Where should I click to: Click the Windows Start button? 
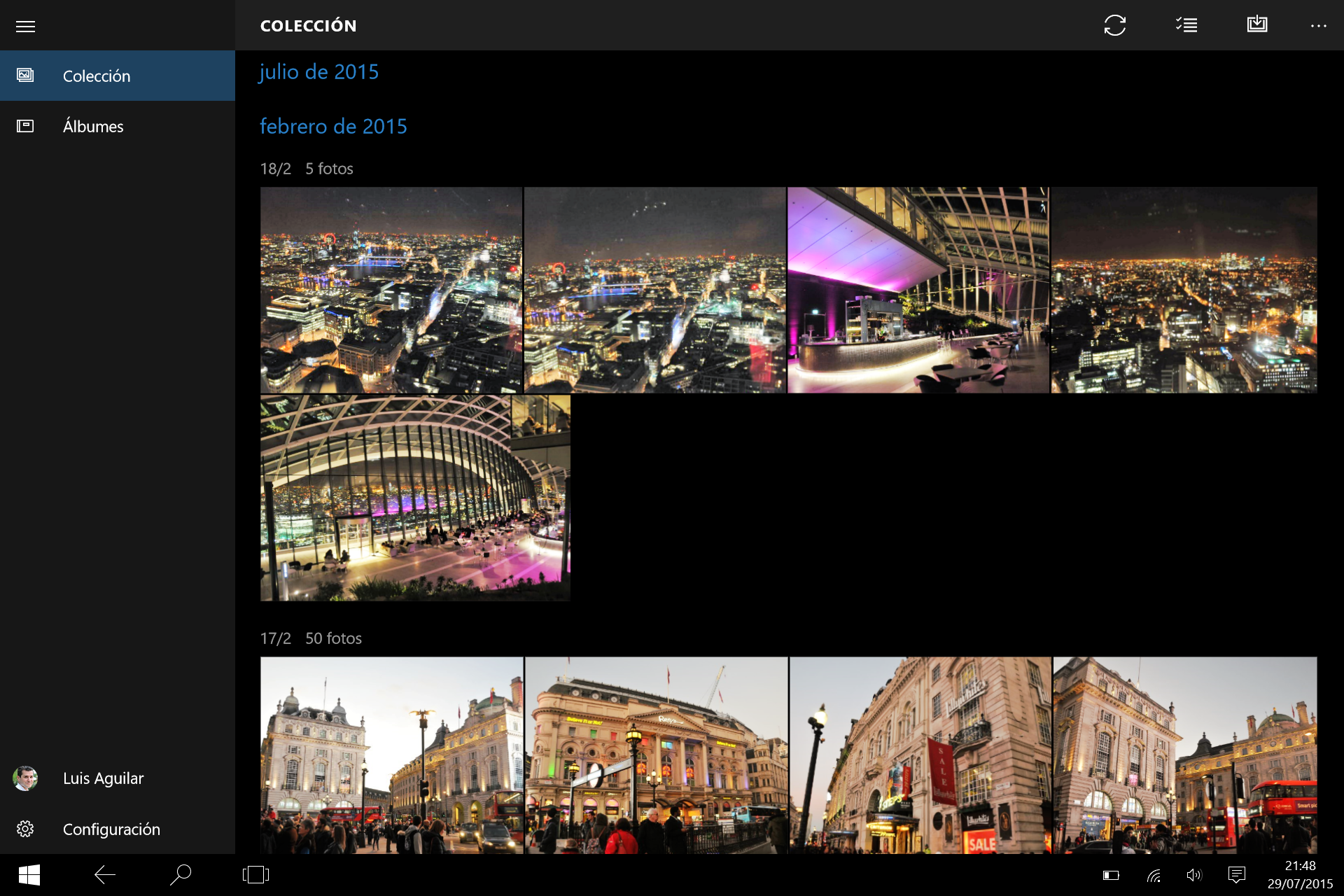coord(29,875)
